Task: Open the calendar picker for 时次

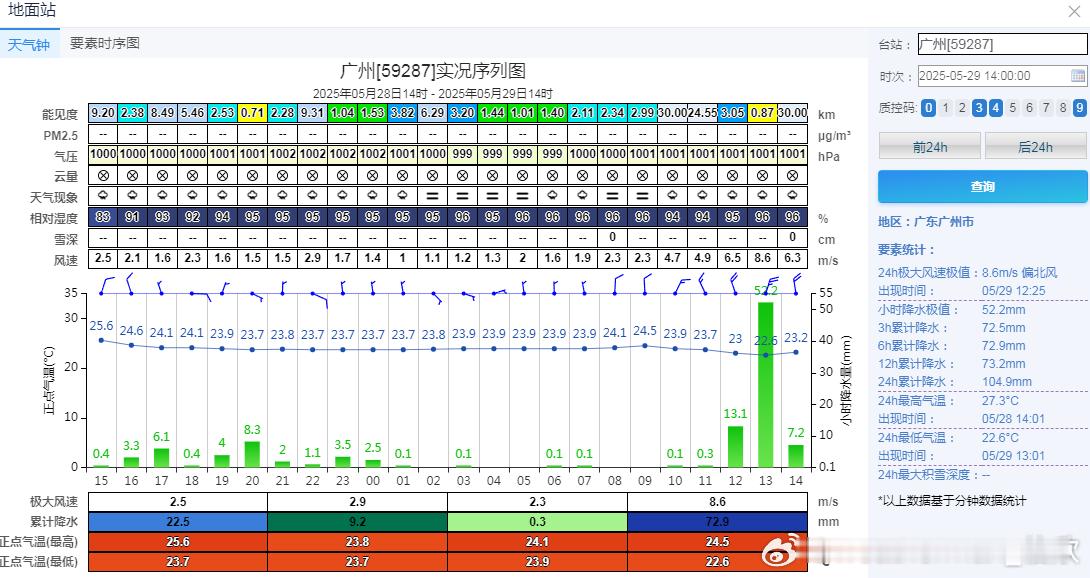Action: coord(1077,75)
